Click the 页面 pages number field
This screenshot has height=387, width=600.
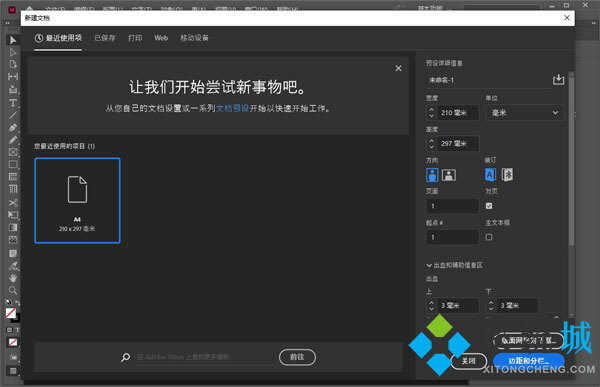pos(452,206)
